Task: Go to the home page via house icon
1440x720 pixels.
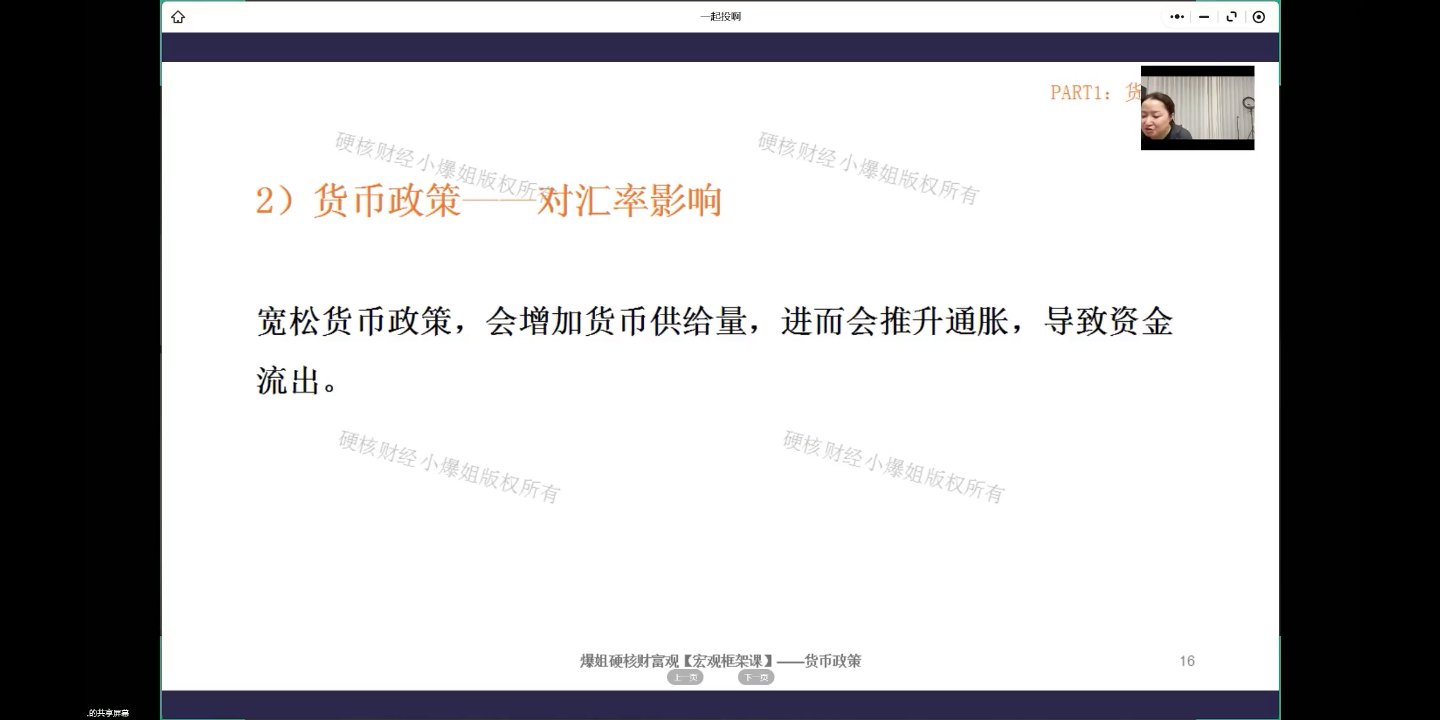Action: pyautogui.click(x=178, y=17)
